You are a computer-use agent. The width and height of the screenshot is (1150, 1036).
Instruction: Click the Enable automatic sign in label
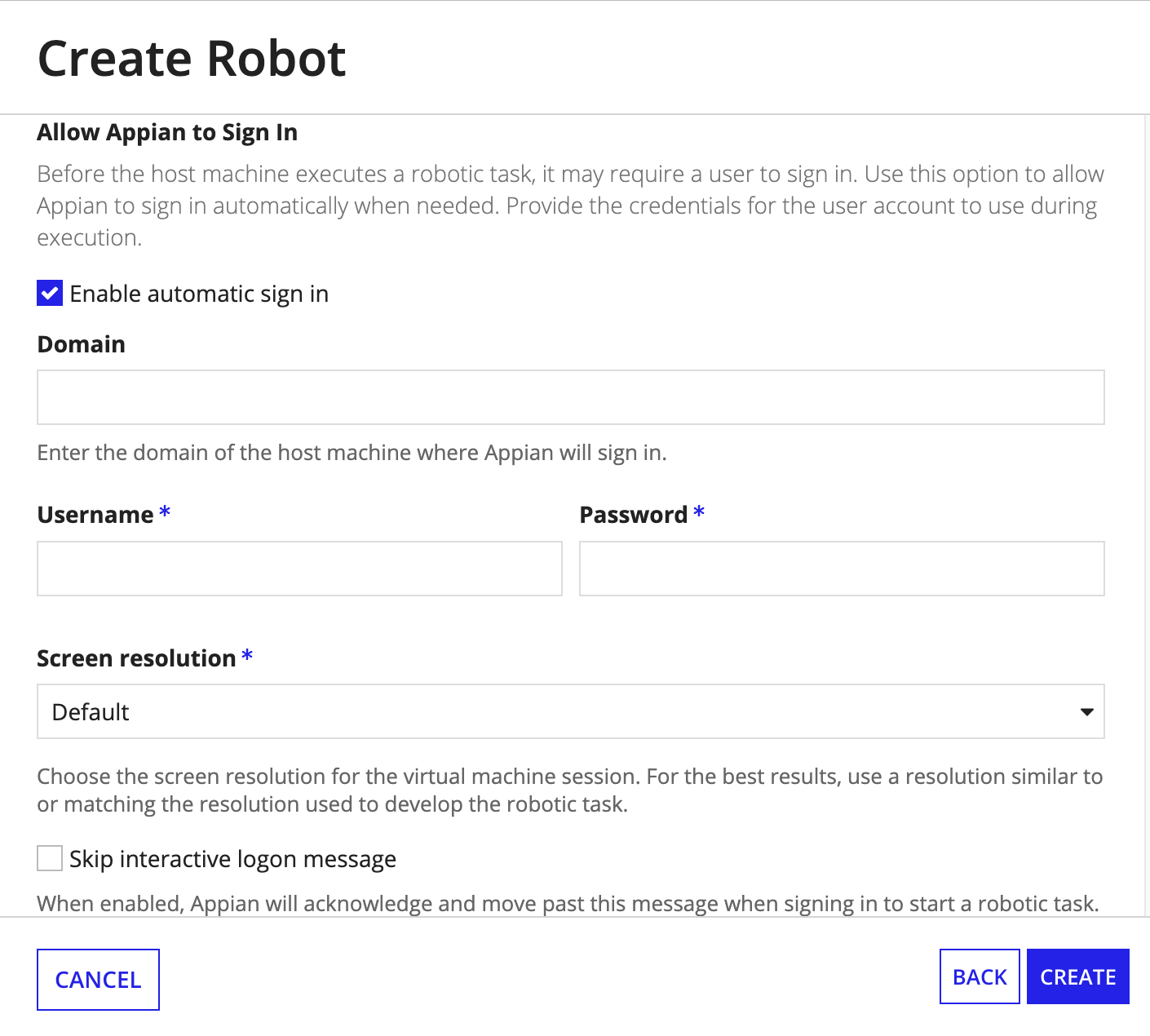click(199, 294)
